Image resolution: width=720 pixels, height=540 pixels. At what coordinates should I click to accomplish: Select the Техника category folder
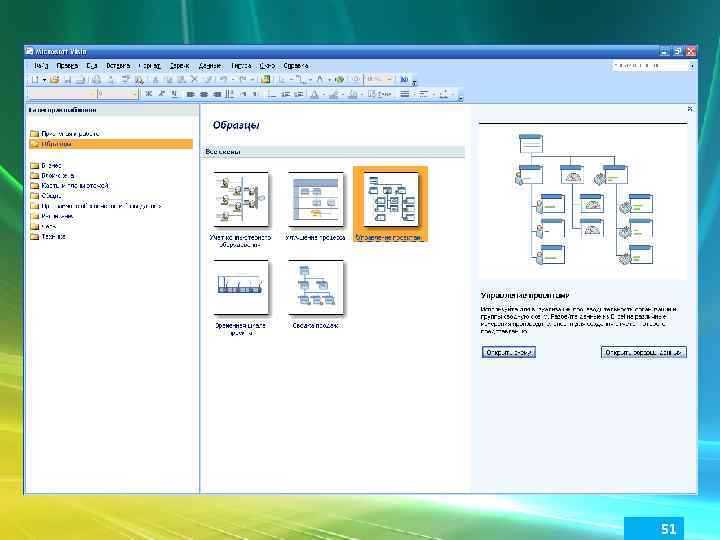tap(48, 236)
